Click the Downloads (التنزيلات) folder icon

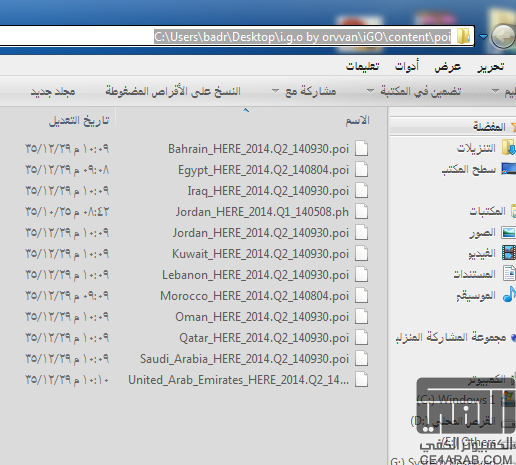(509, 147)
